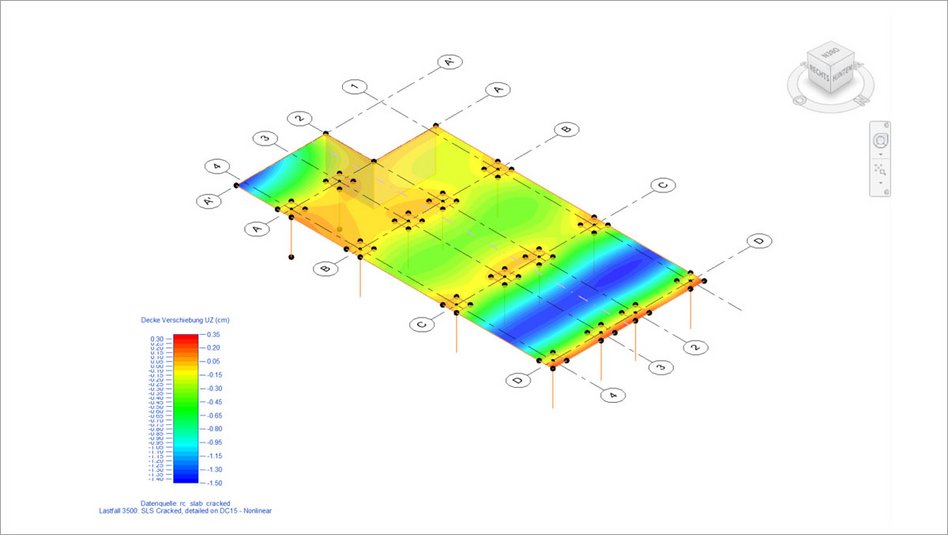Screen dimensions: 948x535
Task: Click legend value 0.35
Action: [213, 334]
